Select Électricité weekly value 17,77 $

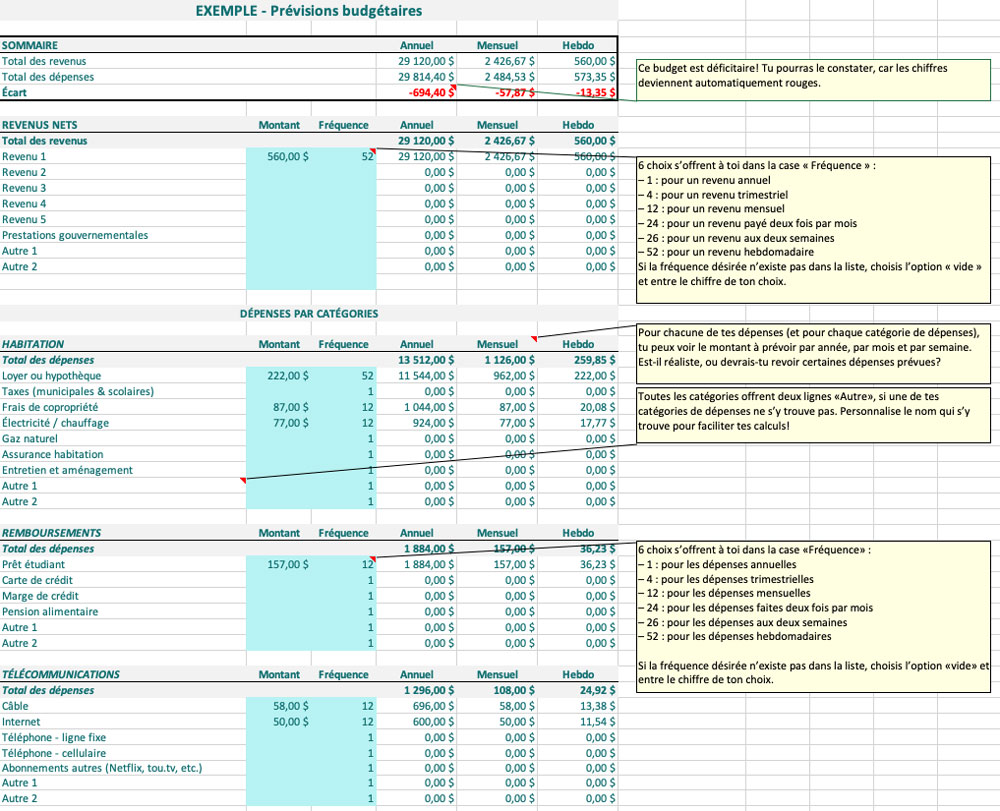coord(598,423)
